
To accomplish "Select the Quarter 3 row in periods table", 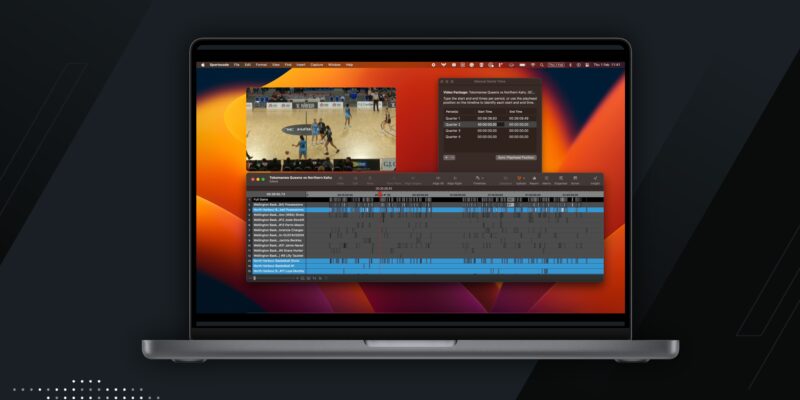I will point(489,131).
